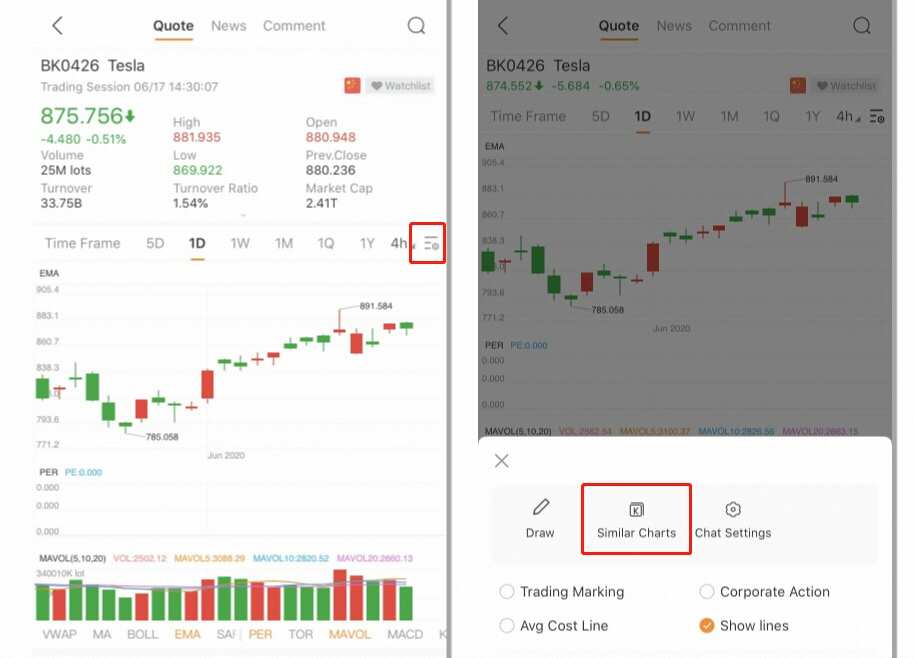This screenshot has width=914, height=658.
Task: Enable Trading Marking option
Action: point(507,592)
